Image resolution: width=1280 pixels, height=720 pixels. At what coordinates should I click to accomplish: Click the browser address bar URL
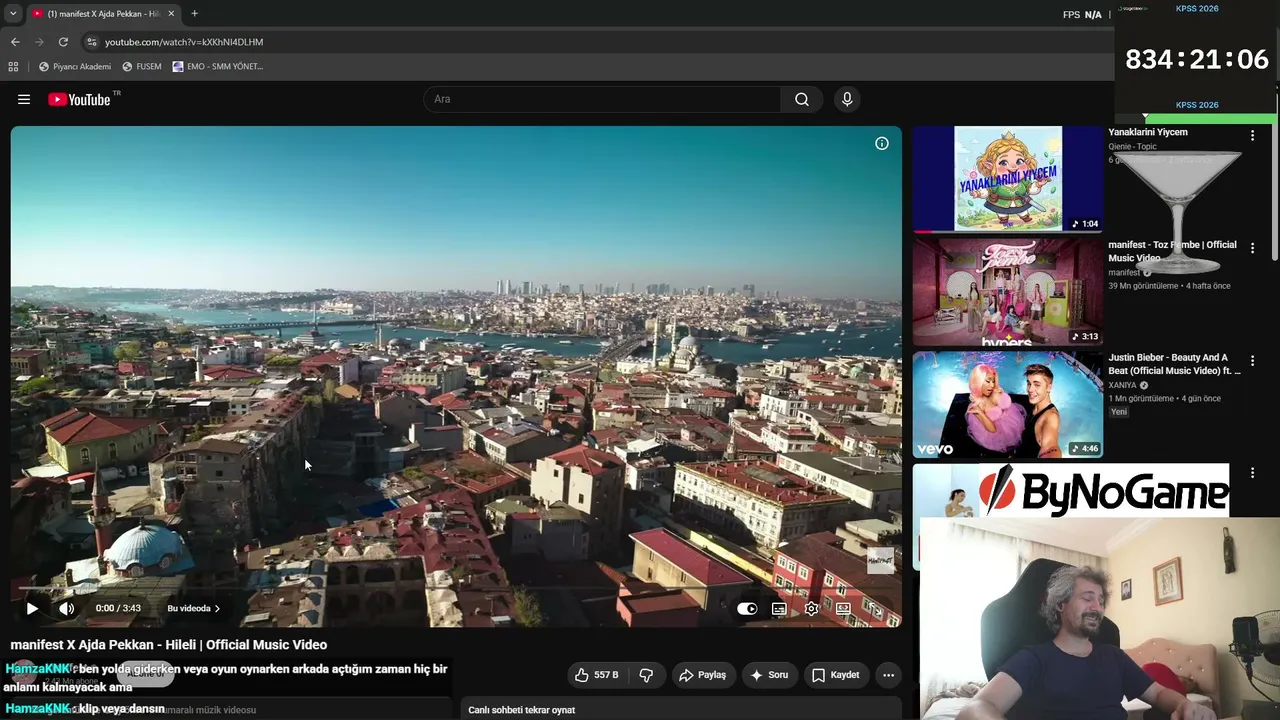(184, 42)
